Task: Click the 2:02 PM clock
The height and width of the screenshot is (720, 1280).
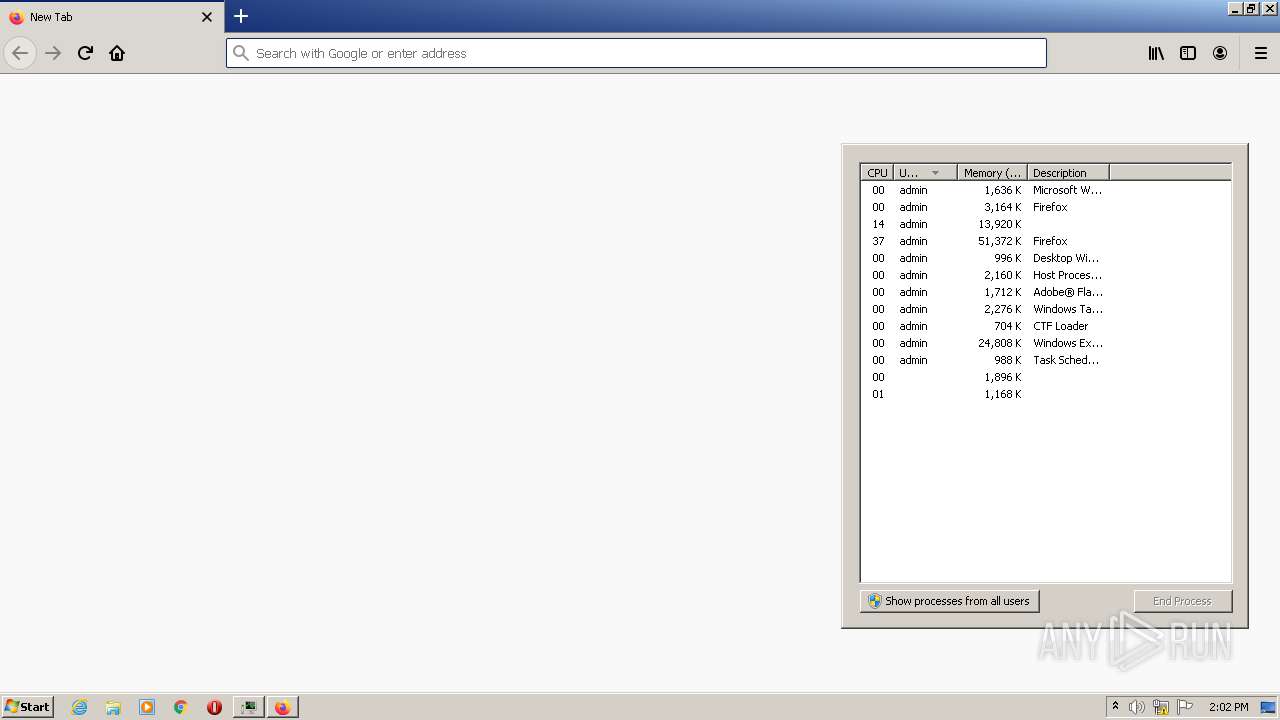Action: coord(1228,707)
